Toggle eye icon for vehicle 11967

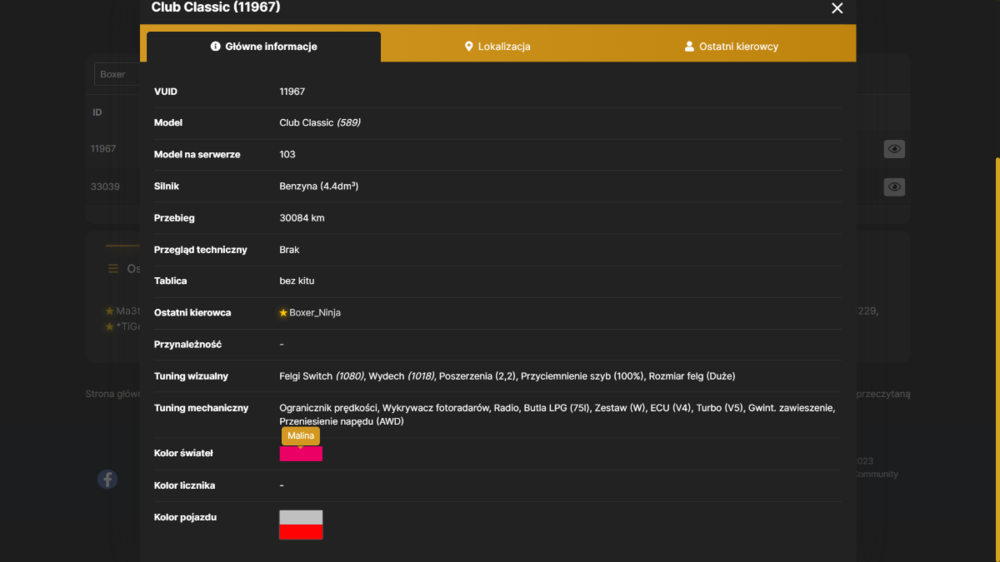(x=894, y=149)
